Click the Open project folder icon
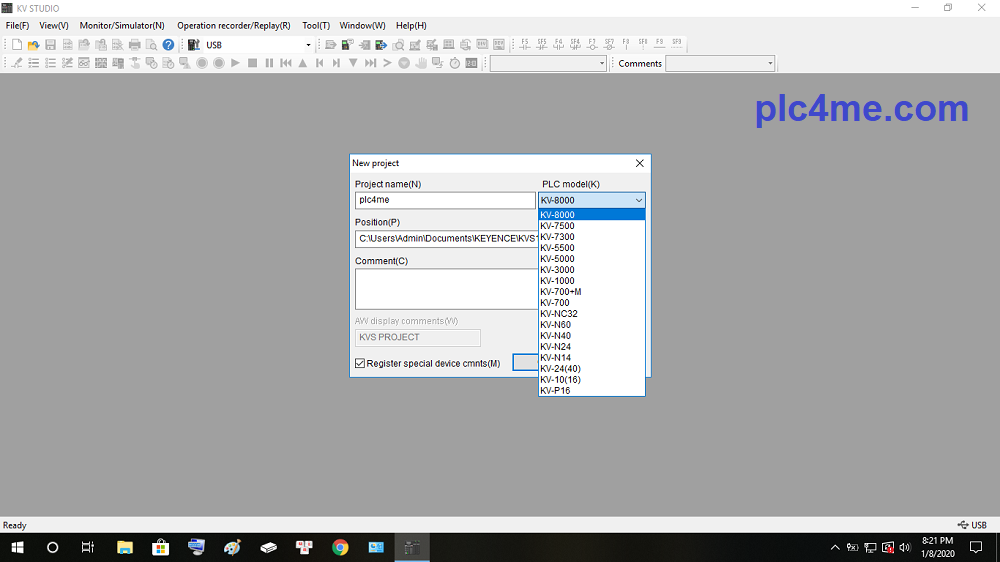This screenshot has height=562, width=1000. click(33, 45)
